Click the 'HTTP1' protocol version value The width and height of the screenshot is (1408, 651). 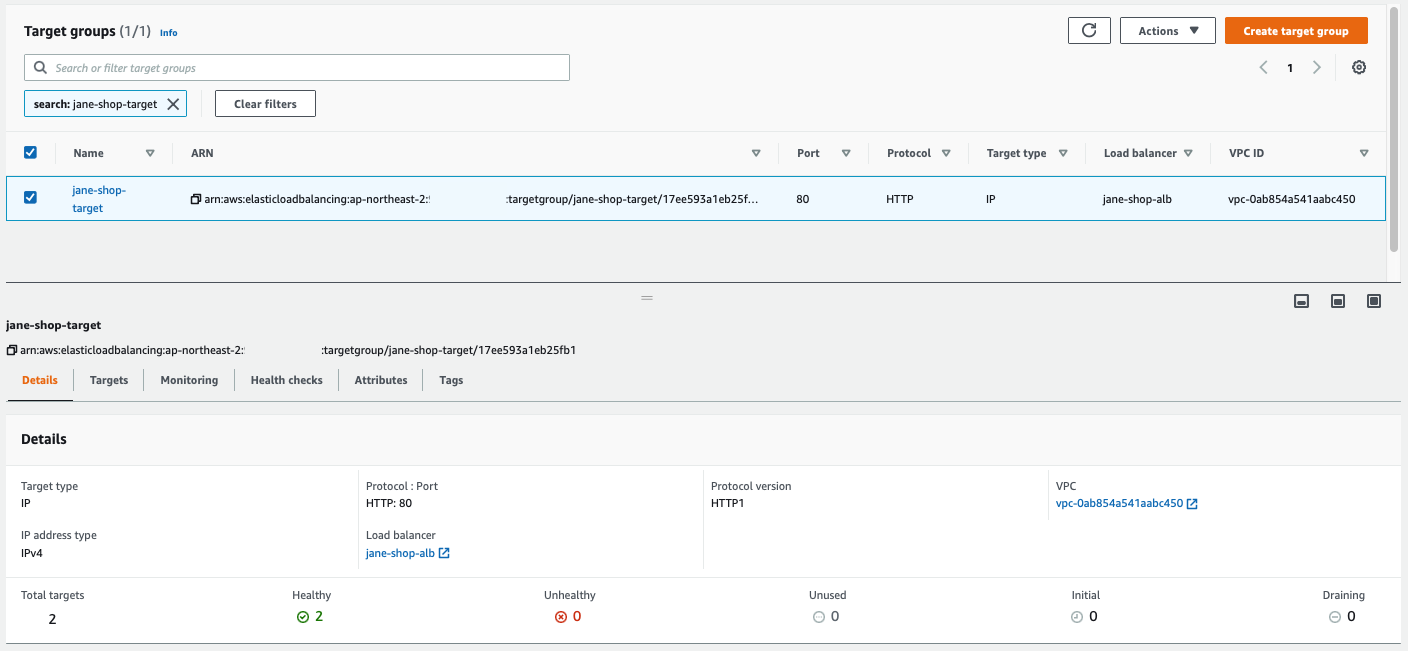click(x=728, y=503)
